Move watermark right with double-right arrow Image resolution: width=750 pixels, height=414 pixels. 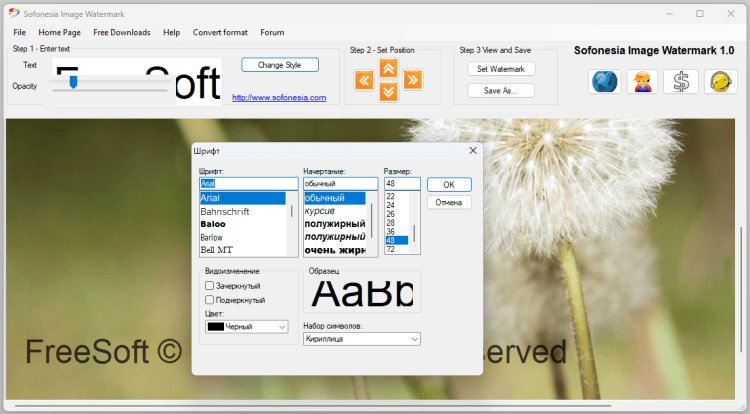413,80
